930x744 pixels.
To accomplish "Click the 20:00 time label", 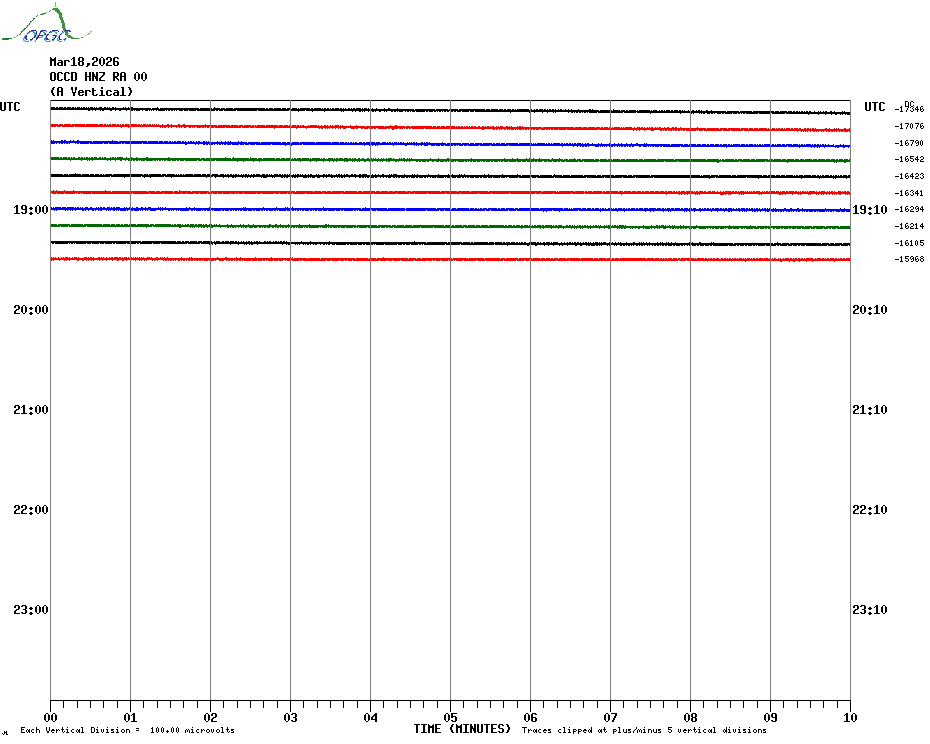I will [x=31, y=310].
